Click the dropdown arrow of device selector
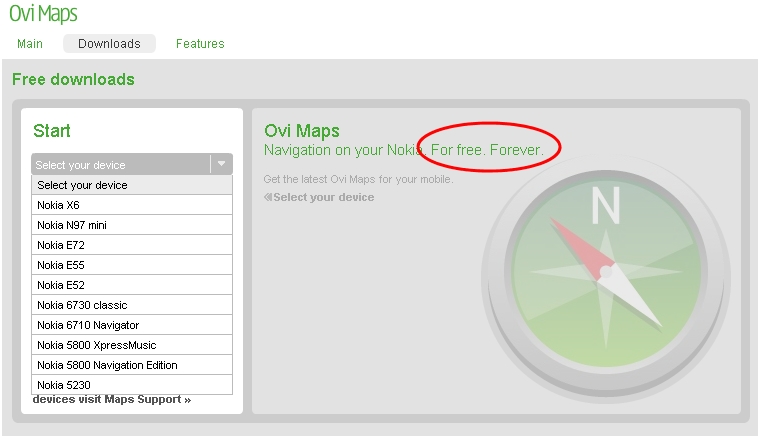The width and height of the screenshot is (761, 436). [x=221, y=164]
